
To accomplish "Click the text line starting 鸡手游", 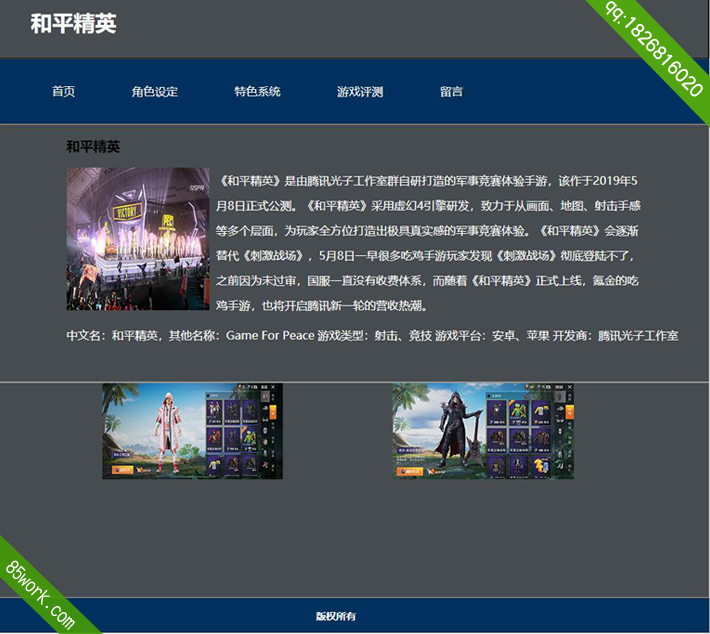I will click(321, 306).
